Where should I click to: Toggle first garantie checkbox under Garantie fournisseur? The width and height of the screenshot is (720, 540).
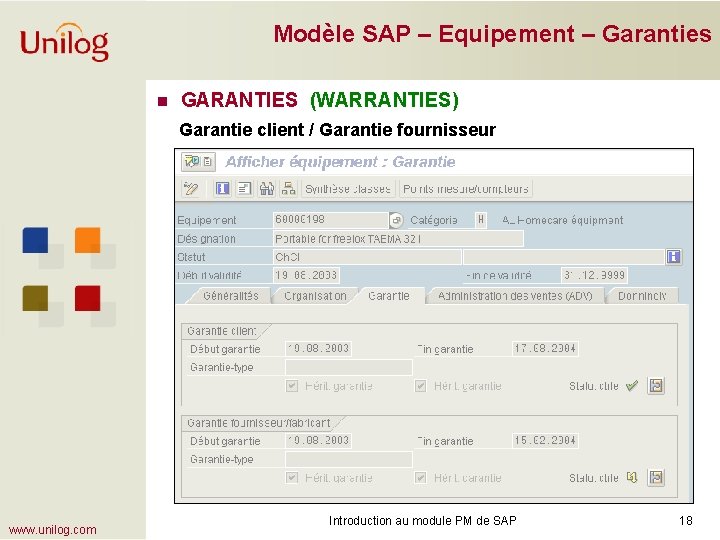tap(292, 478)
